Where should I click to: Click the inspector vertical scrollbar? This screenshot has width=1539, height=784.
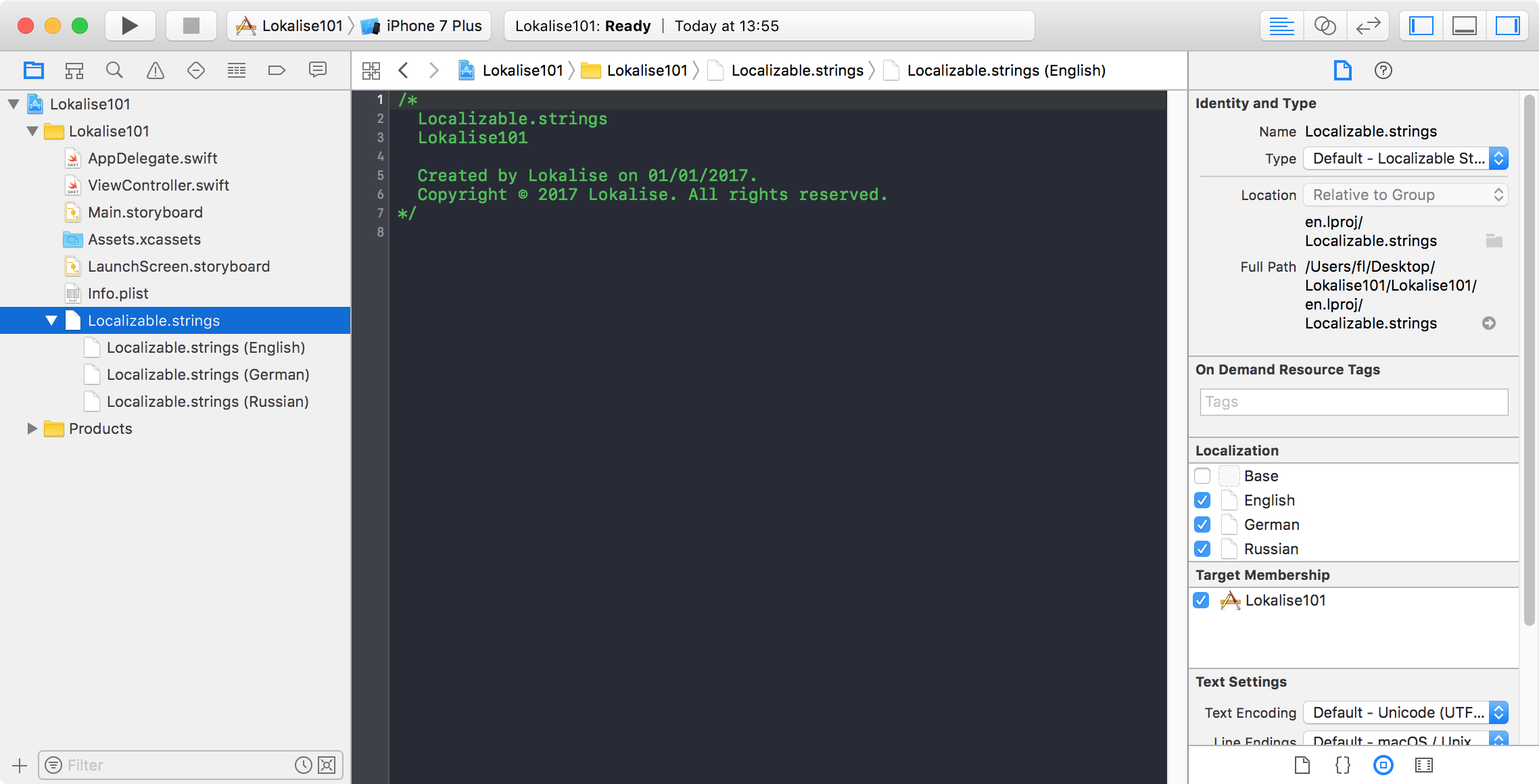point(1530,360)
